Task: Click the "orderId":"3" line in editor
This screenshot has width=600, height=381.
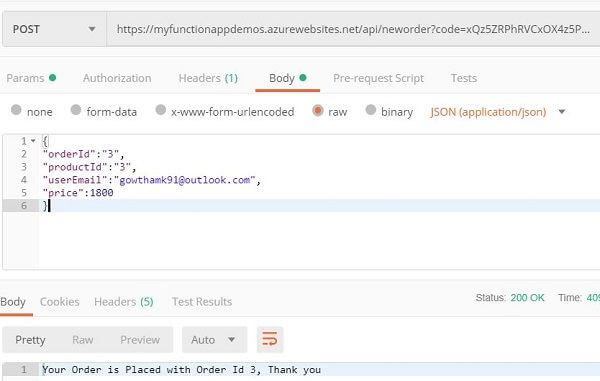Action: [x=83, y=154]
